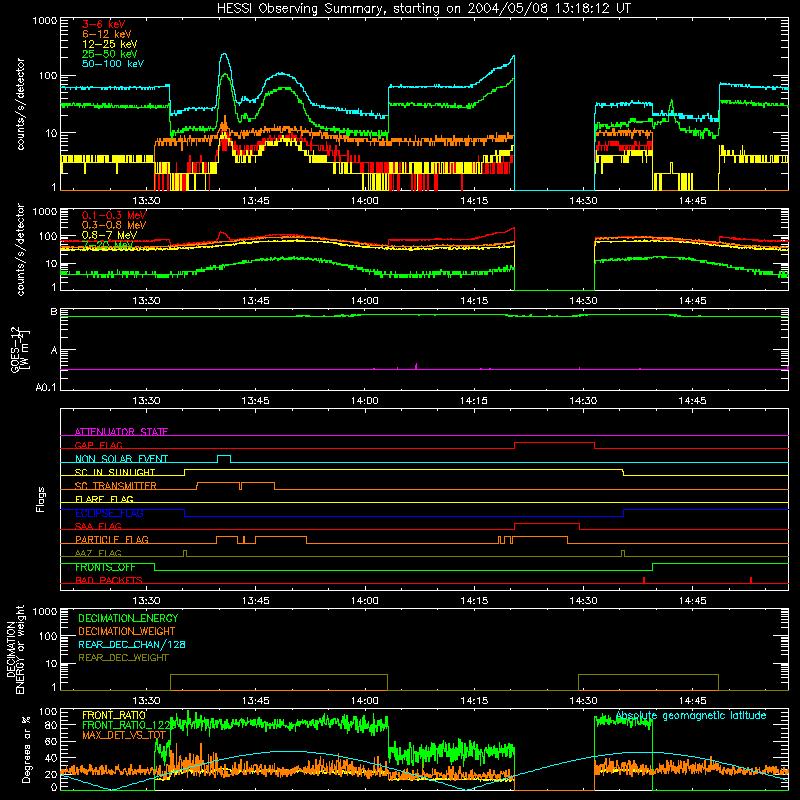Image resolution: width=800 pixels, height=800 pixels.
Task: Click the NON_SOLAR_EVENT pulse on the cyan flag line
Action: pos(224,459)
